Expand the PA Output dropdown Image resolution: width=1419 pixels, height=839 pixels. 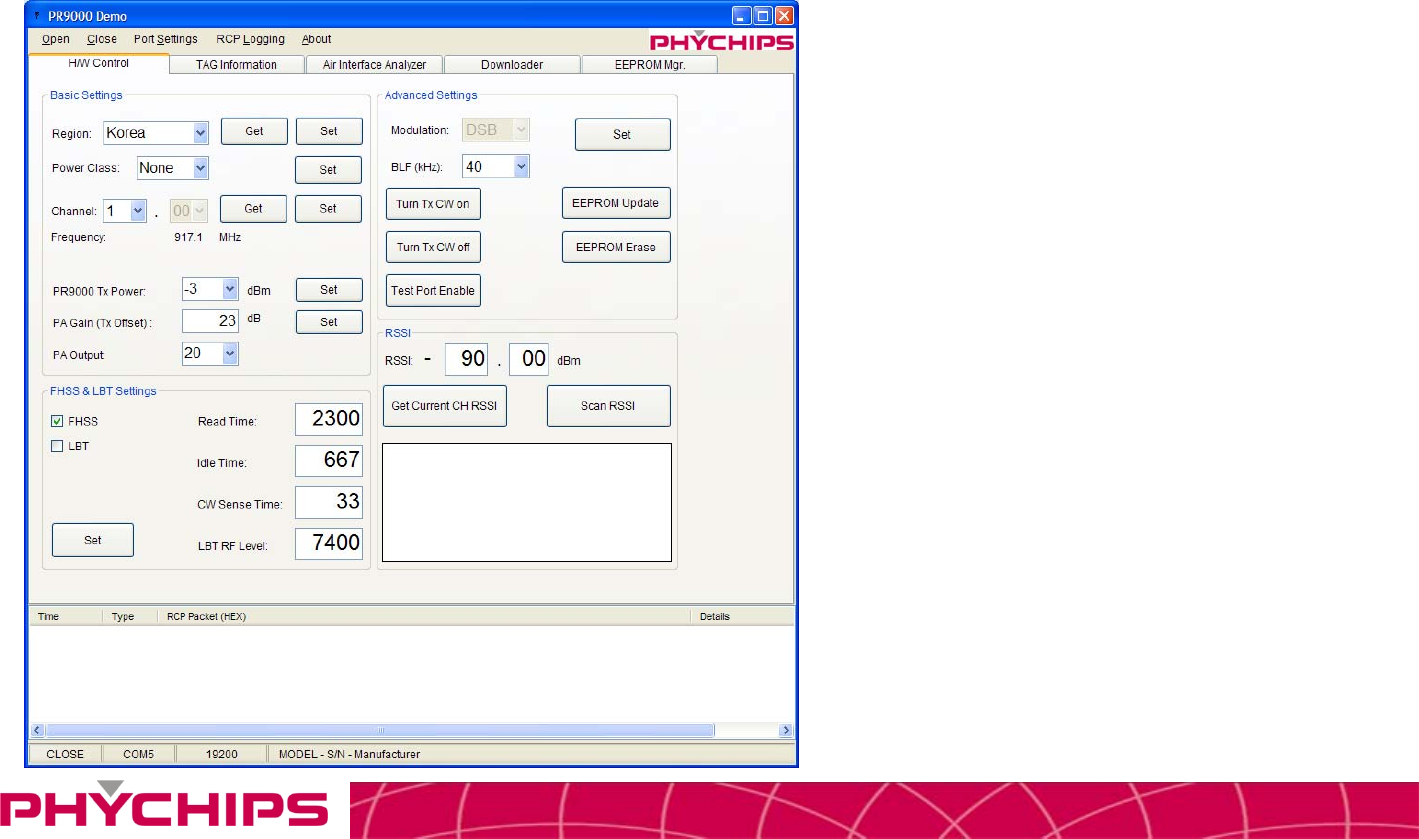click(230, 353)
